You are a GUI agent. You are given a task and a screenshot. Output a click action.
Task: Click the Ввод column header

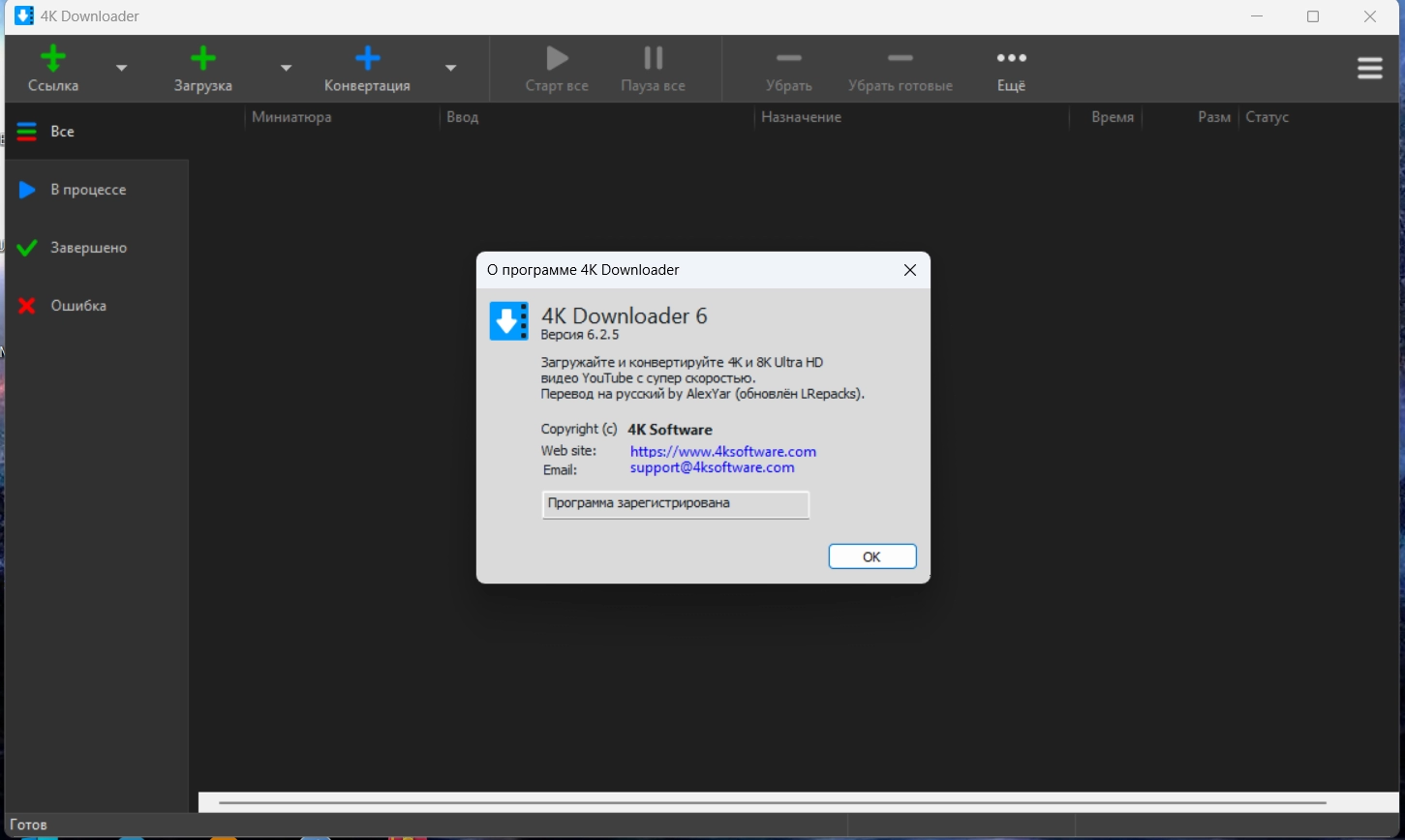[463, 117]
